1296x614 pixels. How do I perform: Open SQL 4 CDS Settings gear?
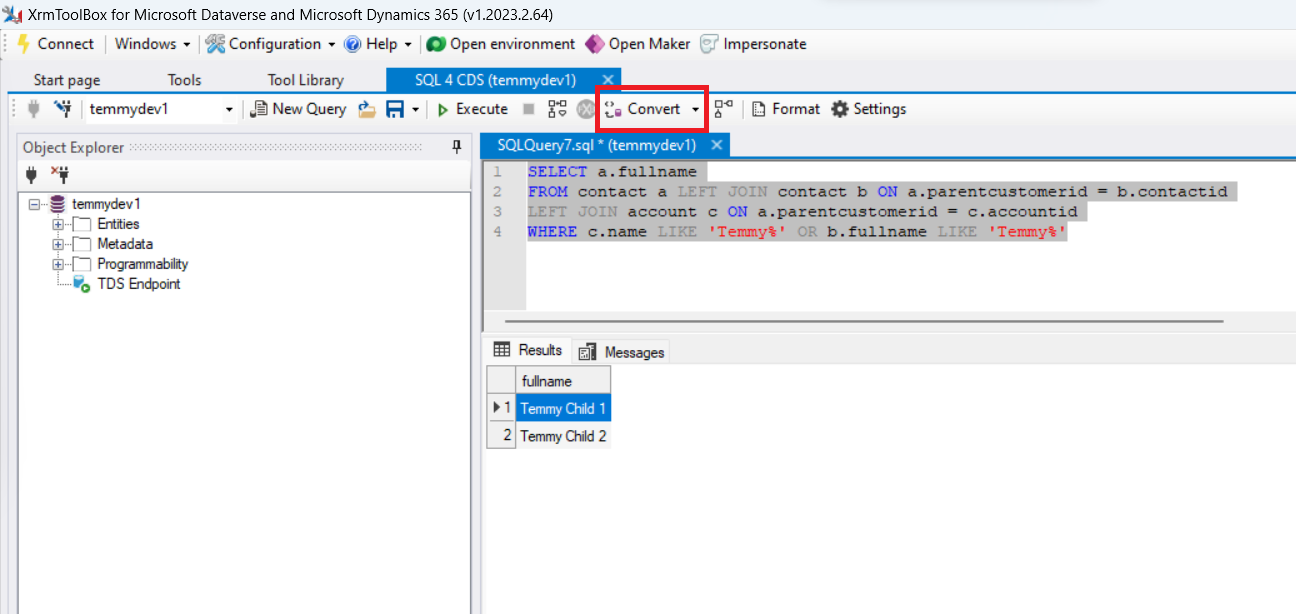(x=869, y=109)
